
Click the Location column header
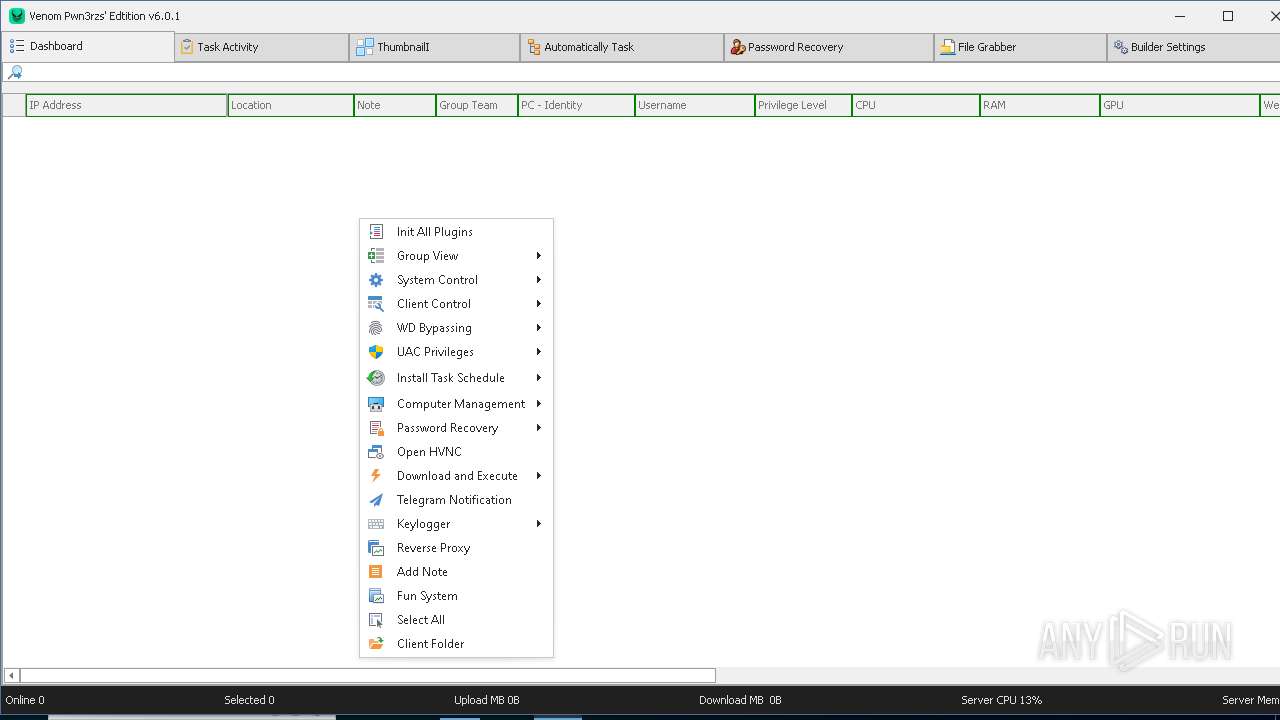(x=290, y=105)
